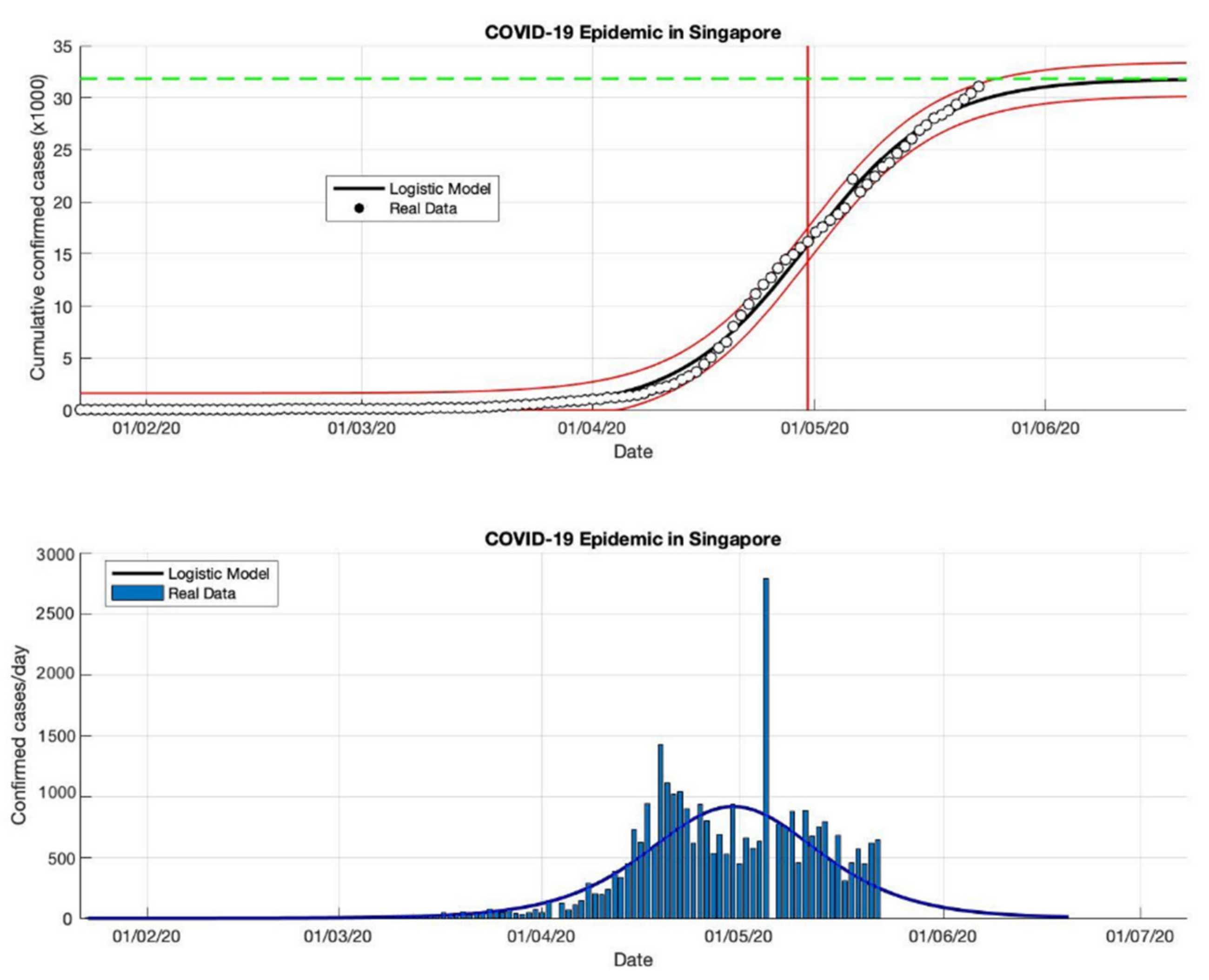Click the 3000 y-axis tick label
Screen dimensions: 1209x980
tap(55, 554)
